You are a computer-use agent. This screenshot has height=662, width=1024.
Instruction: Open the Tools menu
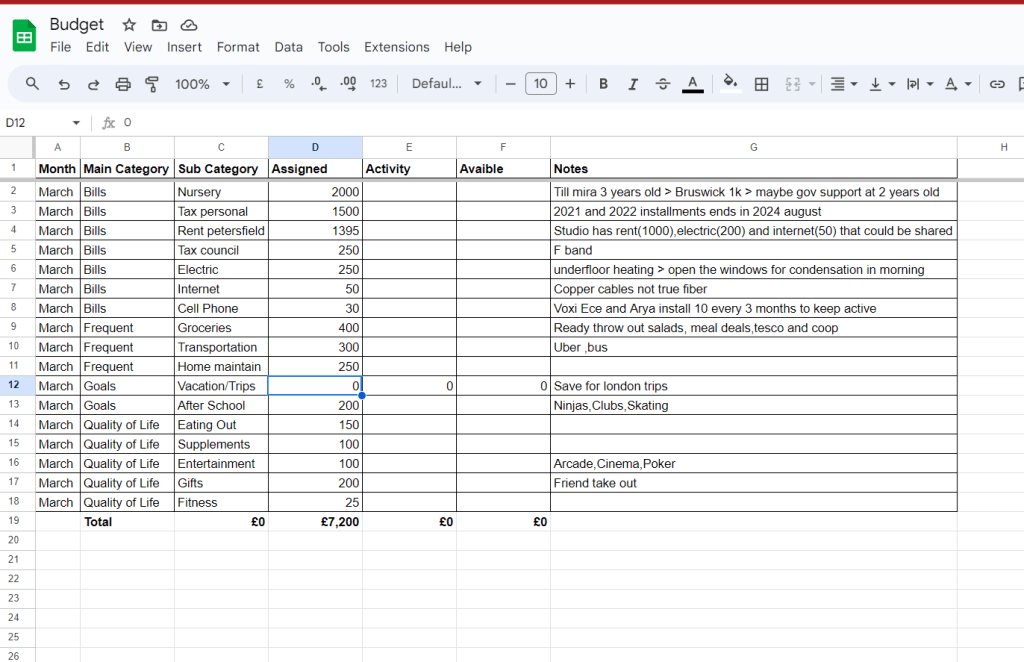coord(333,47)
